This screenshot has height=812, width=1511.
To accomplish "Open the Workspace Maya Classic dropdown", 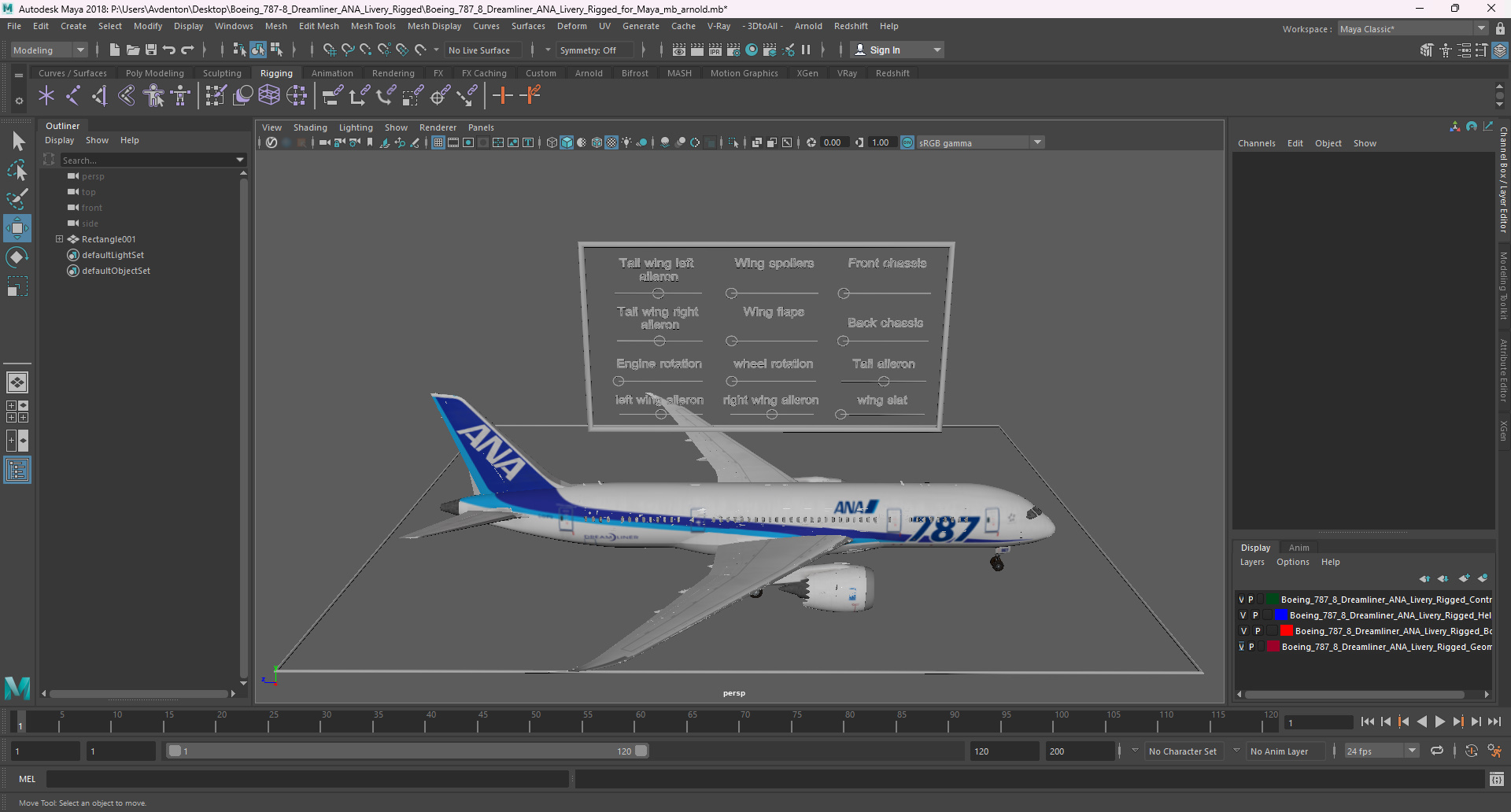I will coord(1412,28).
